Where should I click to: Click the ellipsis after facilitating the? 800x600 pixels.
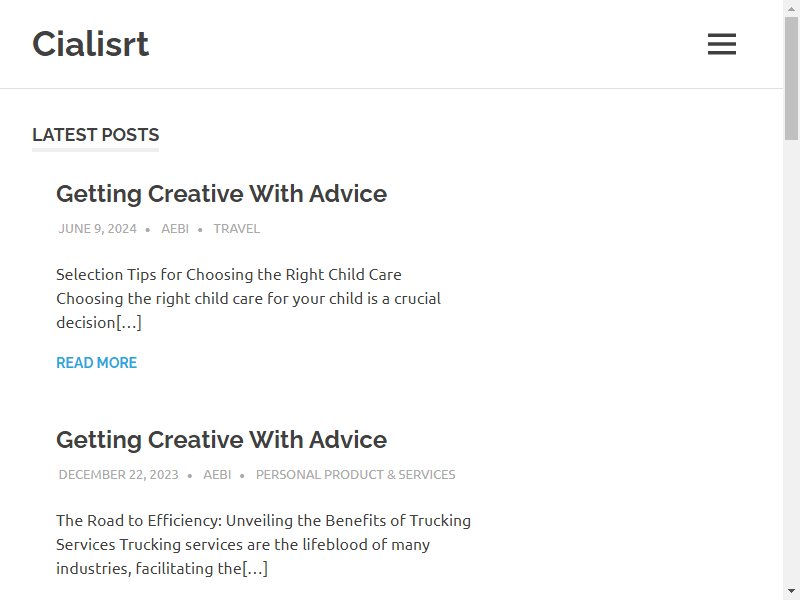[255, 568]
